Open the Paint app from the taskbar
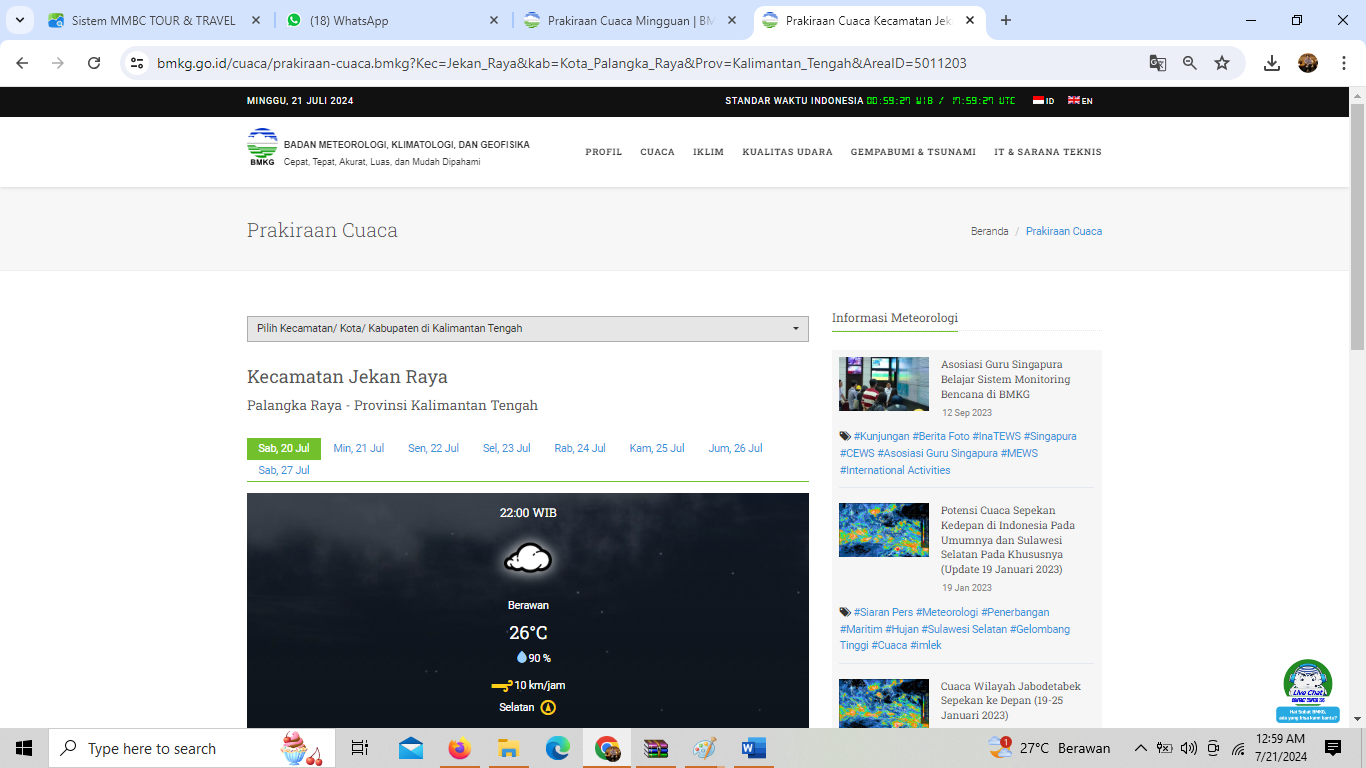Screen dimensions: 1366x768 pos(705,748)
